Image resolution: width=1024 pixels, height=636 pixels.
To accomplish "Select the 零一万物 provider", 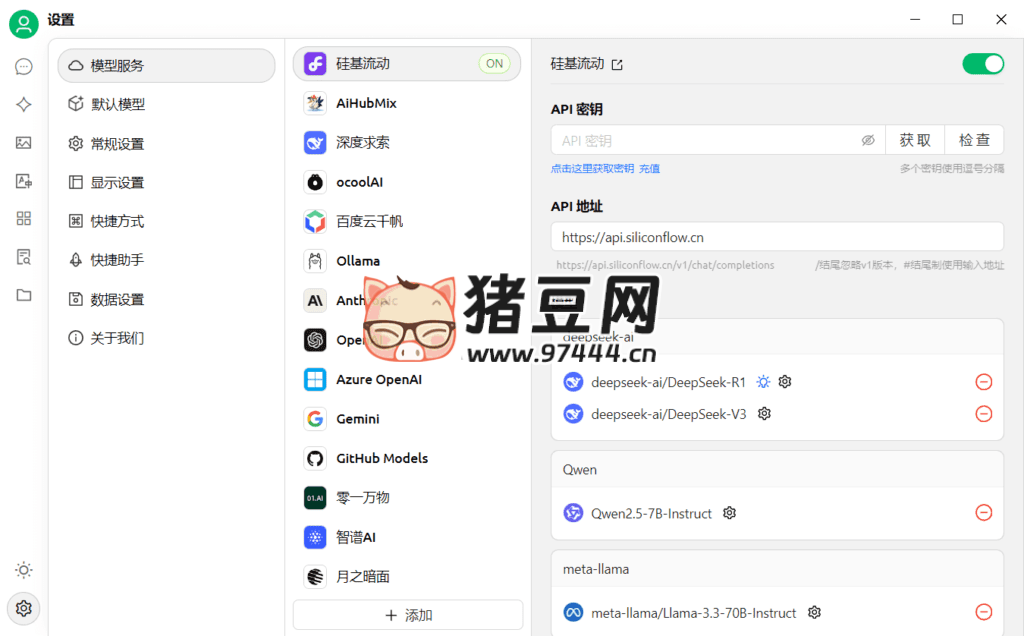I will pyautogui.click(x=407, y=498).
